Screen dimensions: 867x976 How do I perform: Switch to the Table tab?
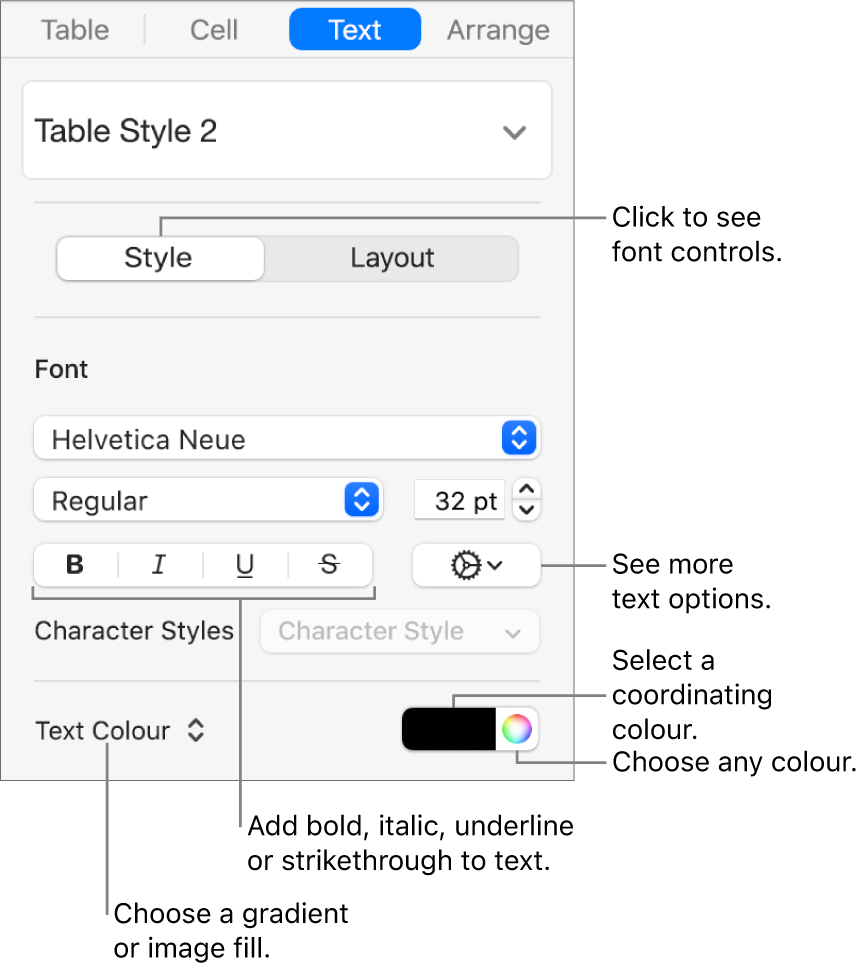(x=75, y=30)
